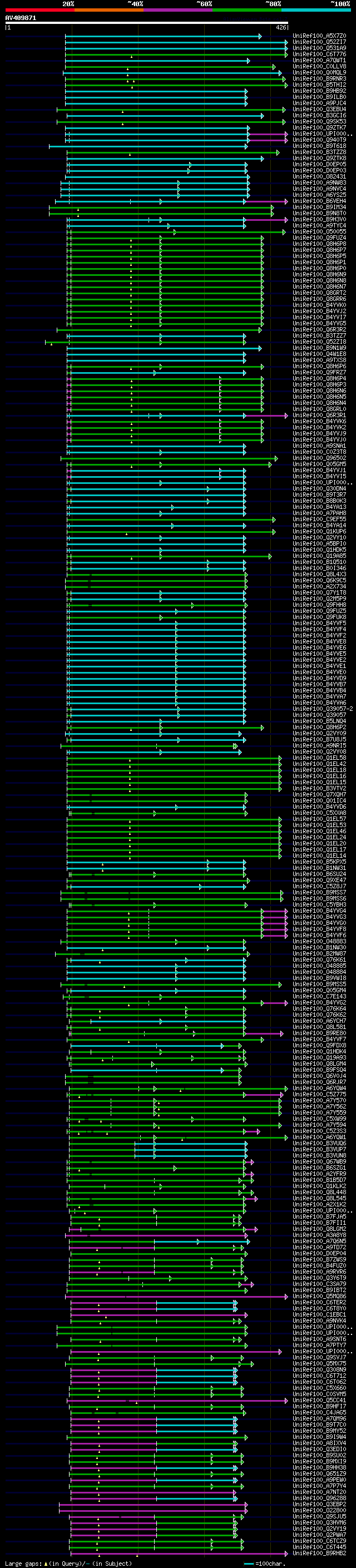The height and width of the screenshot is (1568, 356).
Task: Select hit UniRef100_Q2VY09
Action: coord(319,733)
